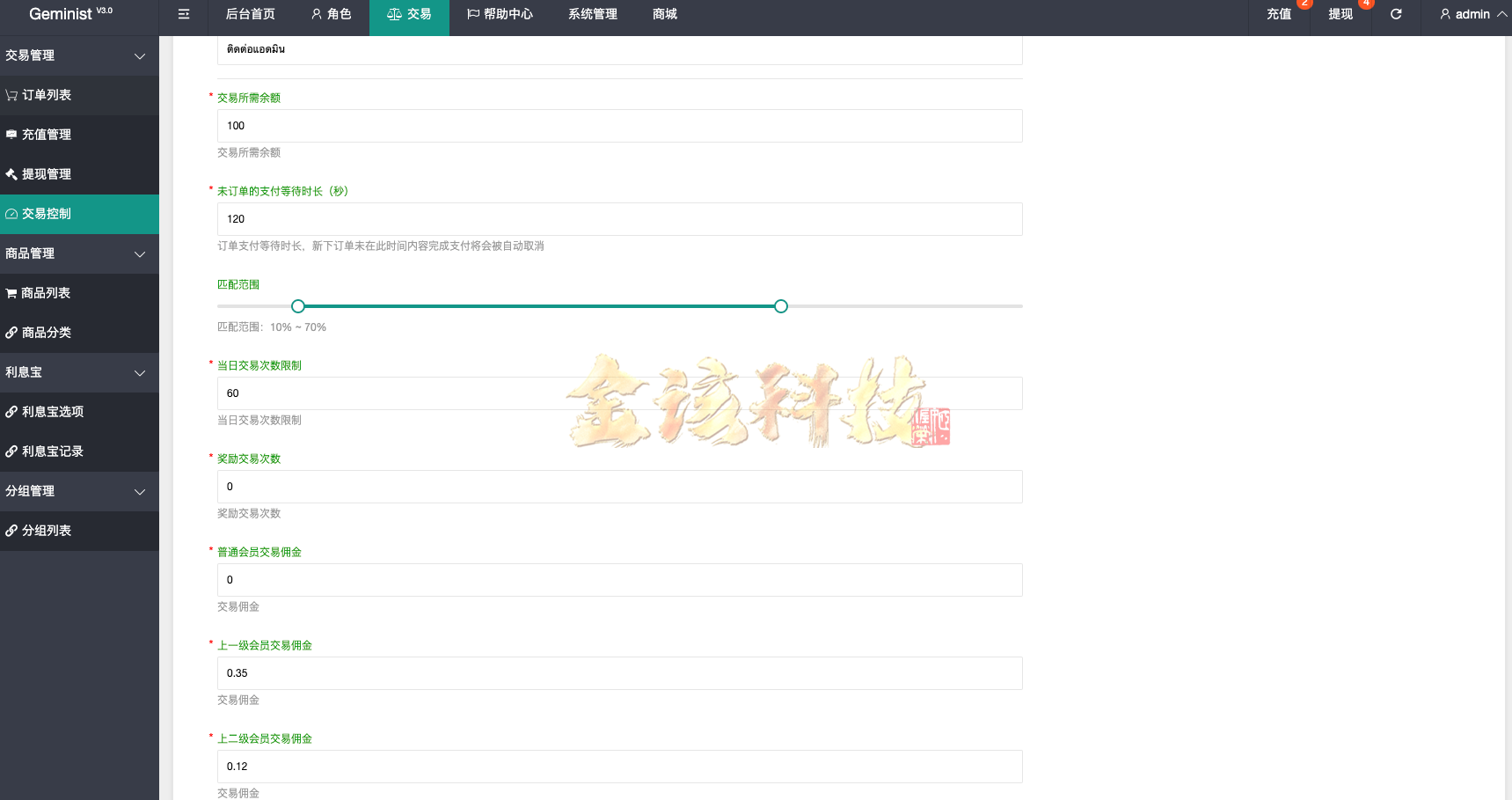Image resolution: width=1512 pixels, height=800 pixels.
Task: Switch to the 系统管理 menu
Action: pyautogui.click(x=591, y=14)
